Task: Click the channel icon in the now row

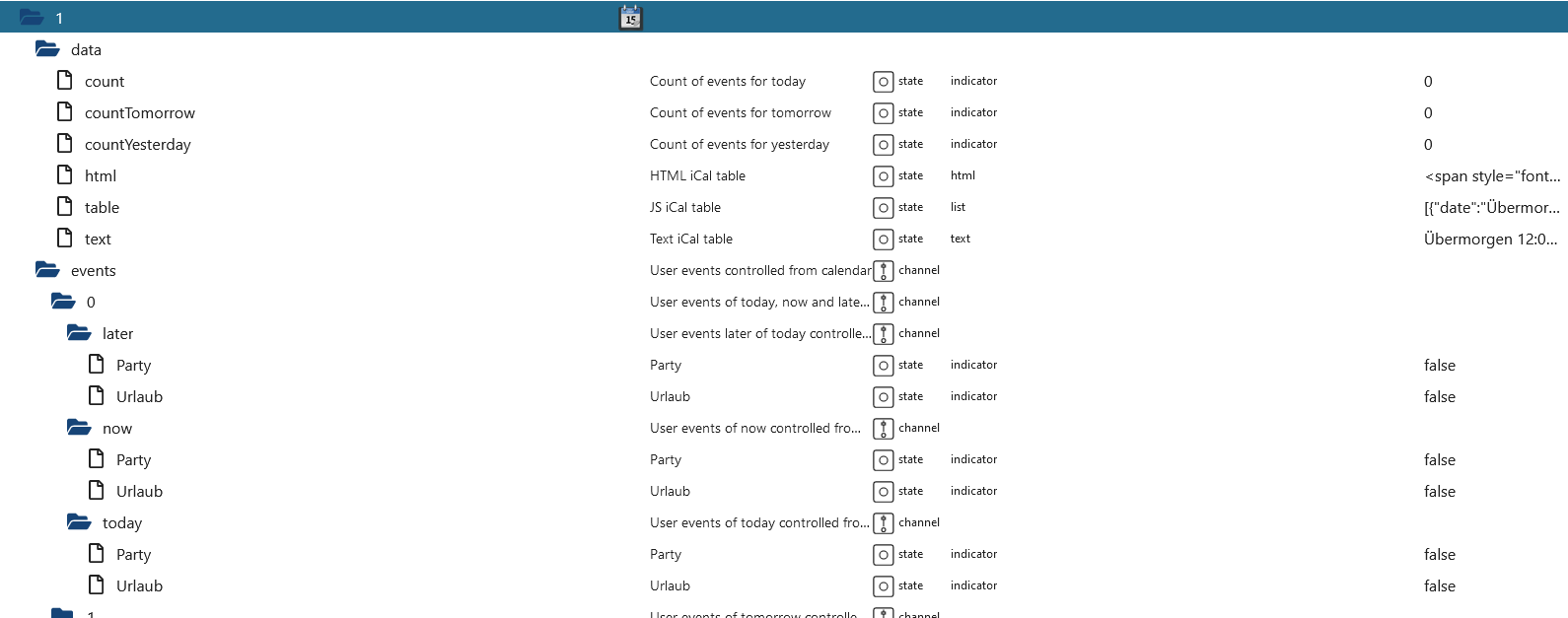Action: 884,429
